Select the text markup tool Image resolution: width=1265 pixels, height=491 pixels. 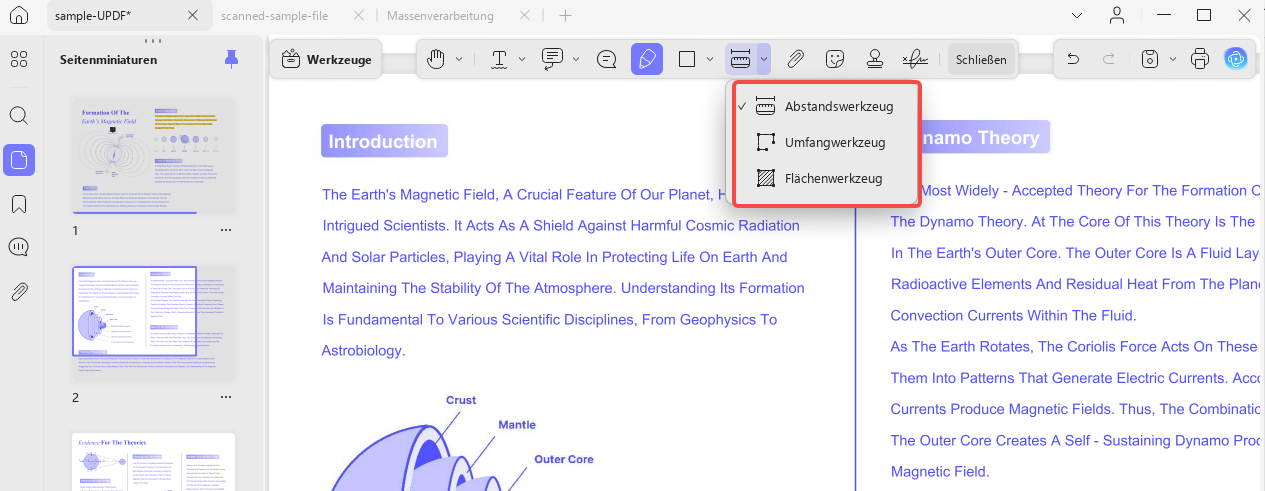point(500,59)
